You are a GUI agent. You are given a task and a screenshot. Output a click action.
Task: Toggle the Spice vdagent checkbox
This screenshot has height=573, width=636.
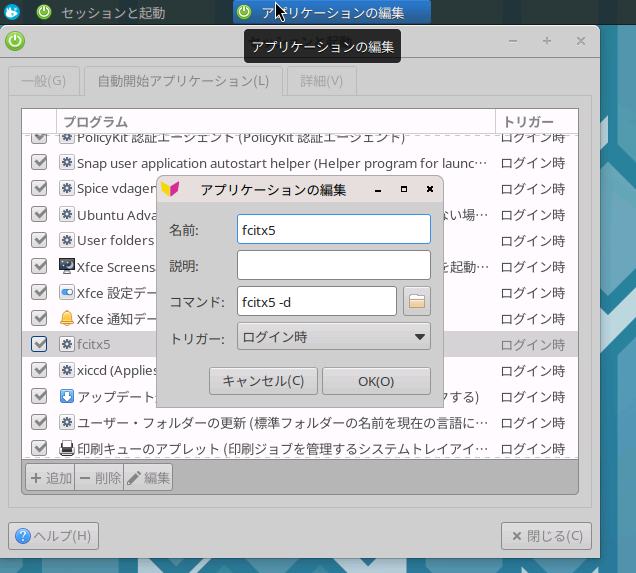[x=39, y=189]
